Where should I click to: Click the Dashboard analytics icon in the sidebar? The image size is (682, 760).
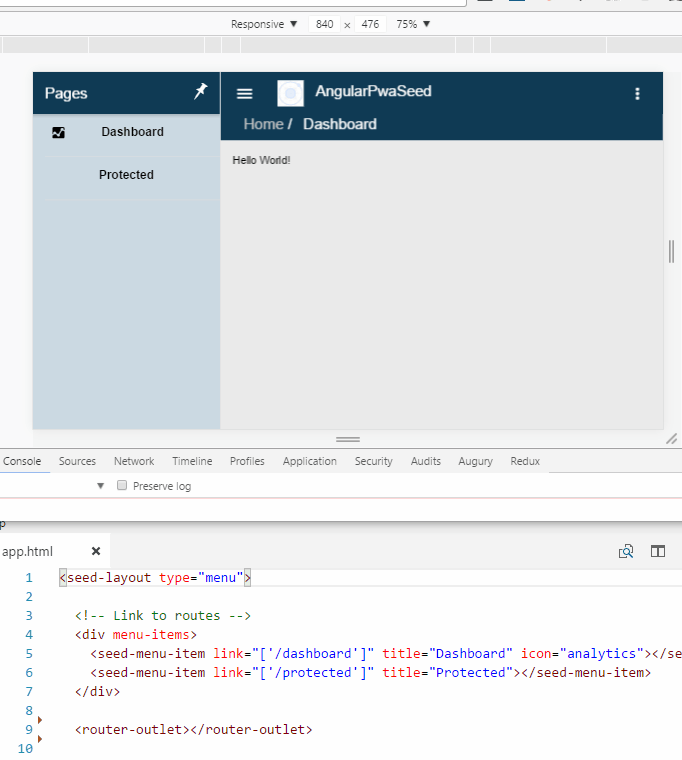[58, 132]
